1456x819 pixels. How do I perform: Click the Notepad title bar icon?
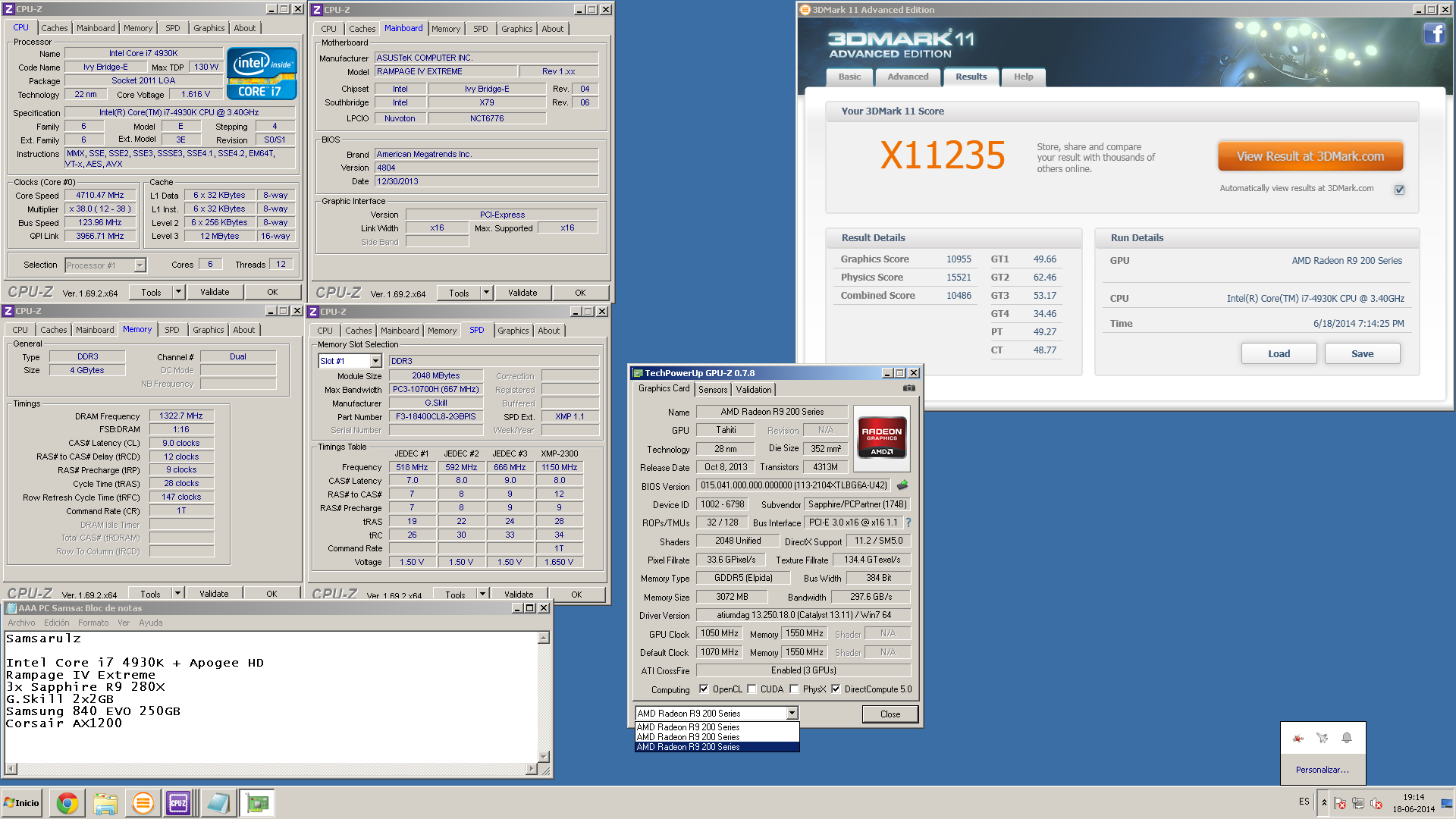tap(11, 608)
